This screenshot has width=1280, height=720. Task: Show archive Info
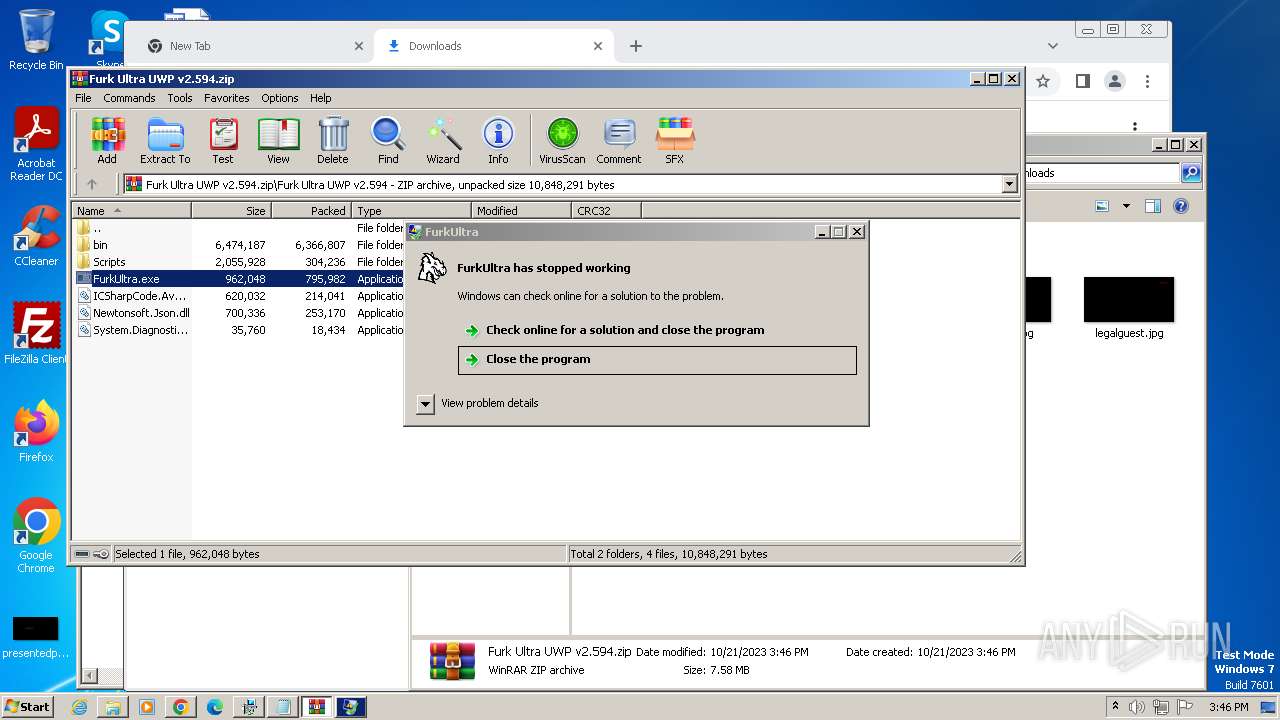[x=498, y=140]
